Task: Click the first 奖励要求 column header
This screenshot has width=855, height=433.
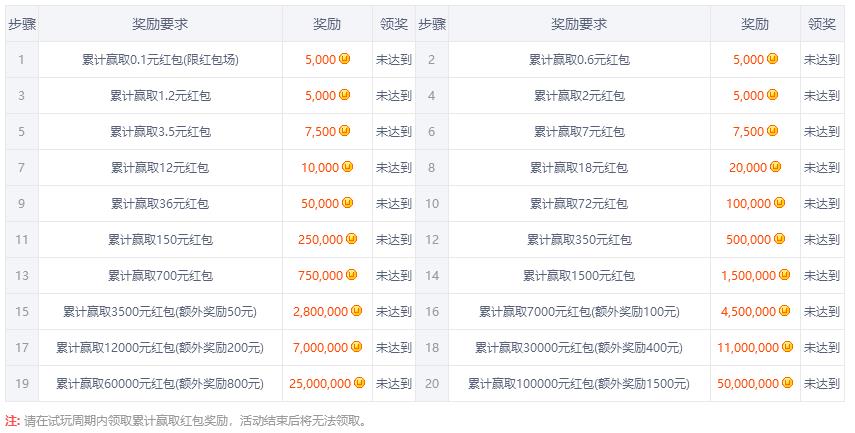Action: click(x=160, y=24)
